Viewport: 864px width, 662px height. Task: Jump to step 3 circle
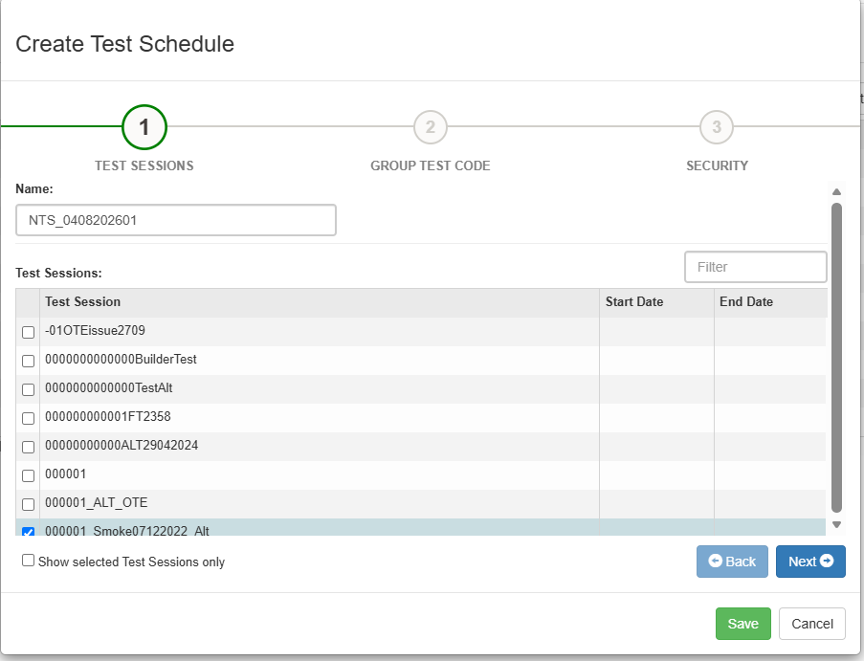point(716,127)
